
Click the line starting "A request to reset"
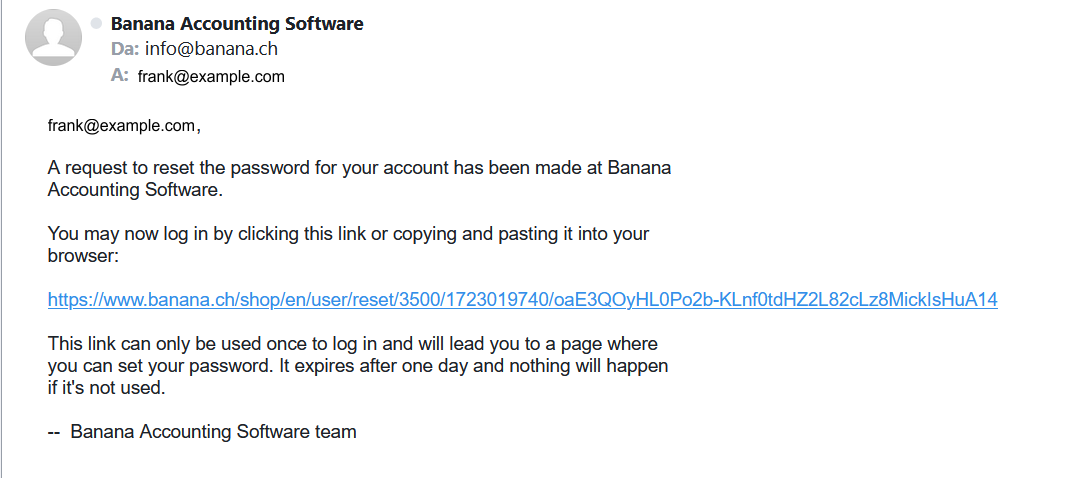tap(359, 167)
